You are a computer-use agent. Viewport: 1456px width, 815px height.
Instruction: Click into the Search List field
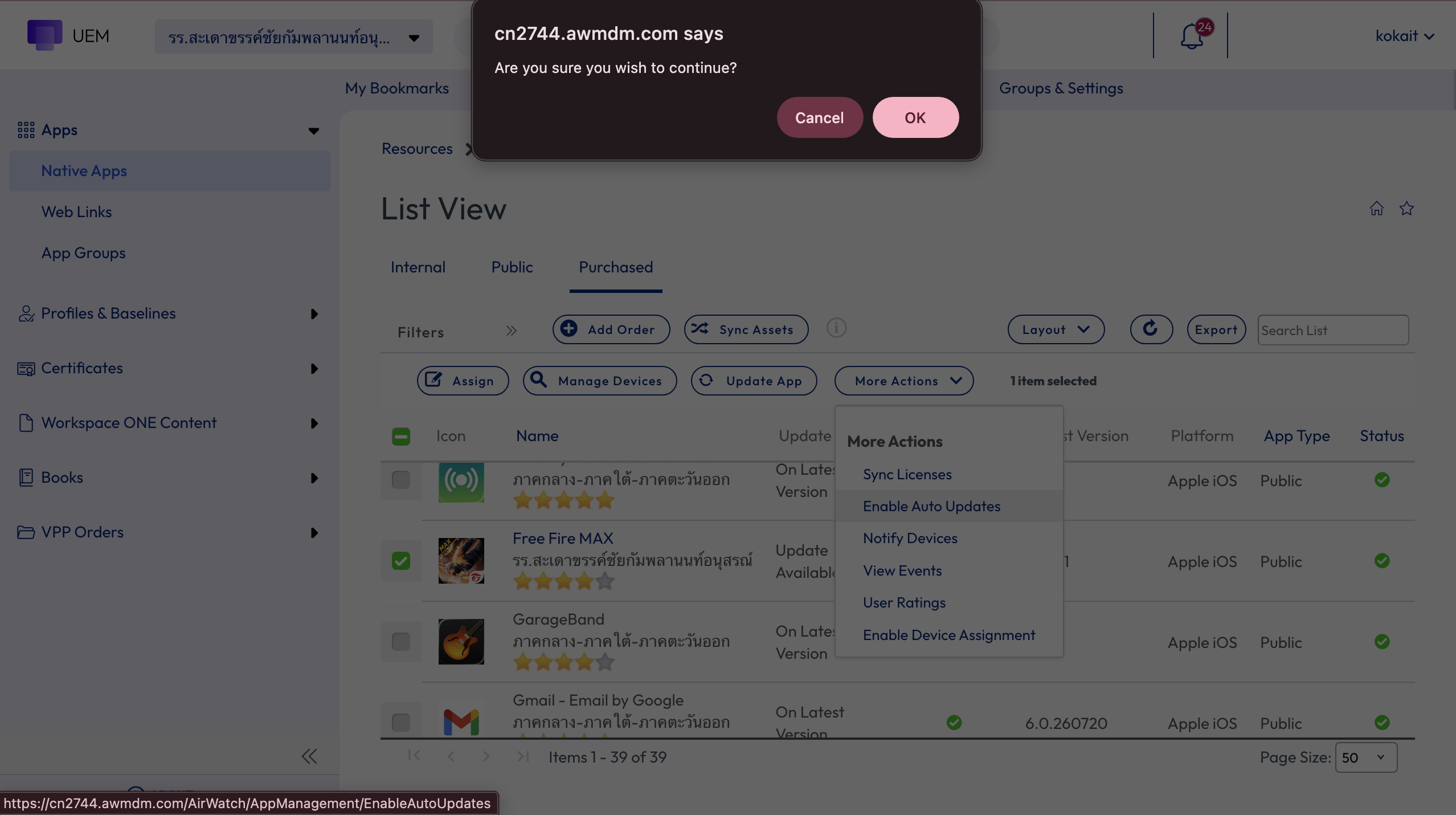[1333, 330]
